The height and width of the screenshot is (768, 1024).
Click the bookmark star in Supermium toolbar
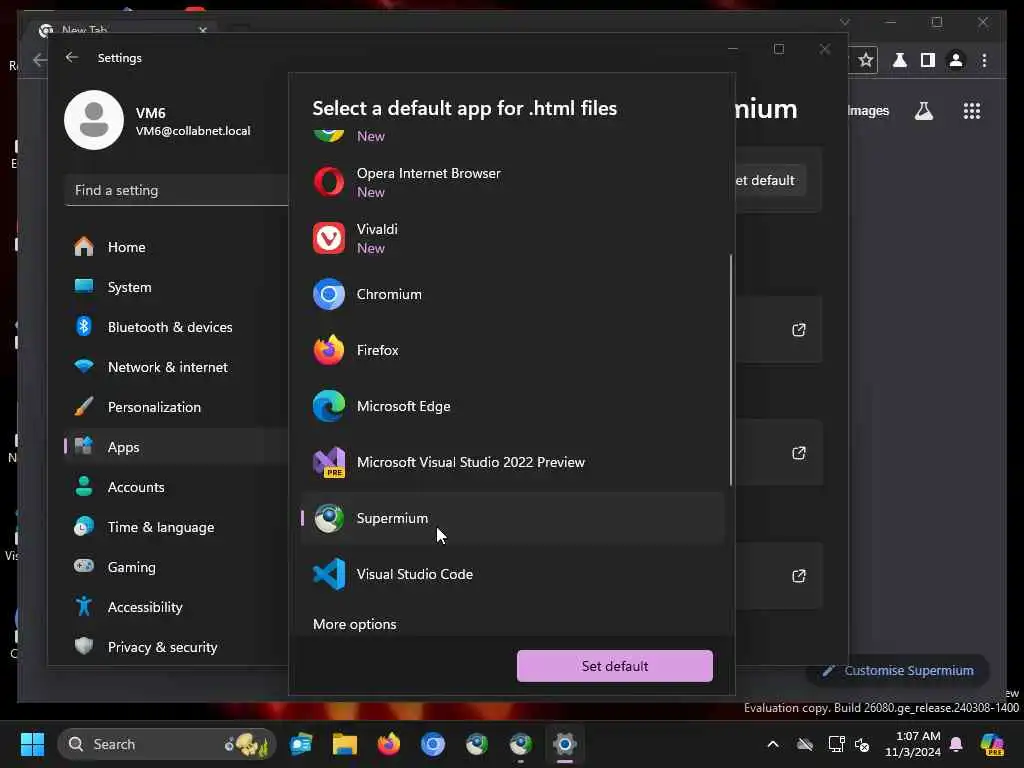pyautogui.click(x=866, y=61)
